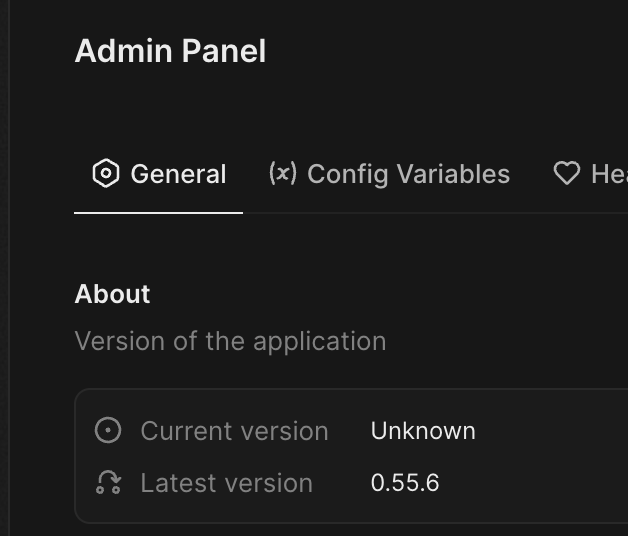Click empty area inside the version info card
Viewport: 628px width, 536px height.
553,457
